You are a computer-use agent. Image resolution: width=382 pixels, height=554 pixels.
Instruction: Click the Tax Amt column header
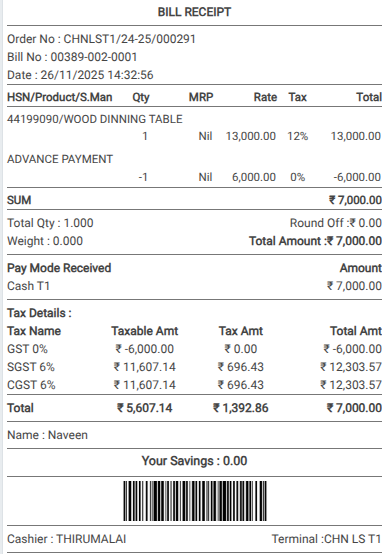[x=241, y=331]
